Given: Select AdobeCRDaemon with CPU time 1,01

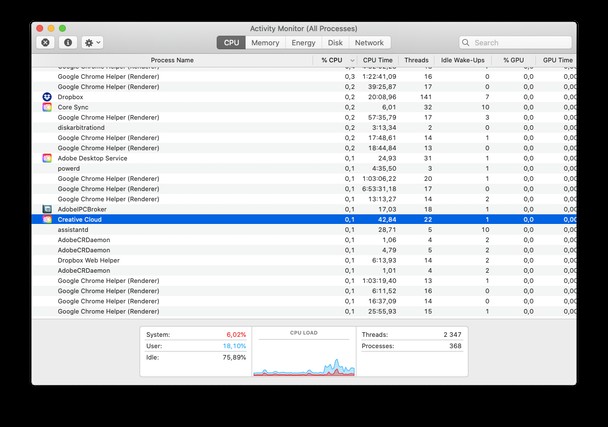Looking at the screenshot, I should coord(304,270).
